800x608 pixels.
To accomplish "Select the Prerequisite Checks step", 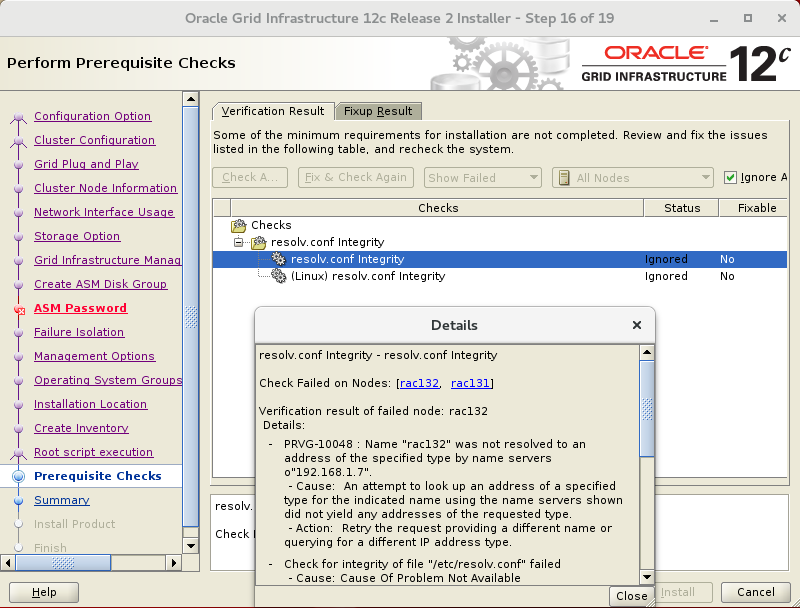I will click(97, 476).
